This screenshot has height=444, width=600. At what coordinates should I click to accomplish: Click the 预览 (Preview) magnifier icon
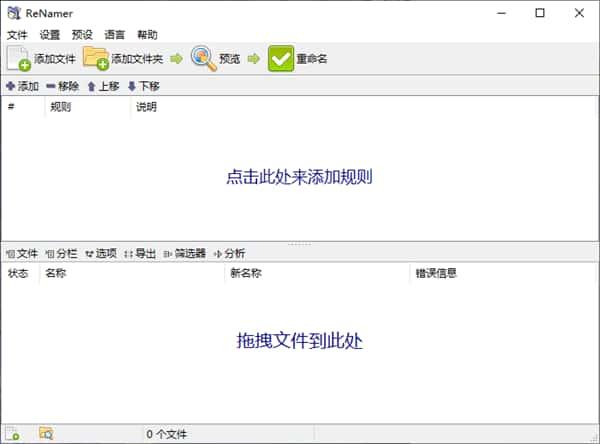pos(203,59)
